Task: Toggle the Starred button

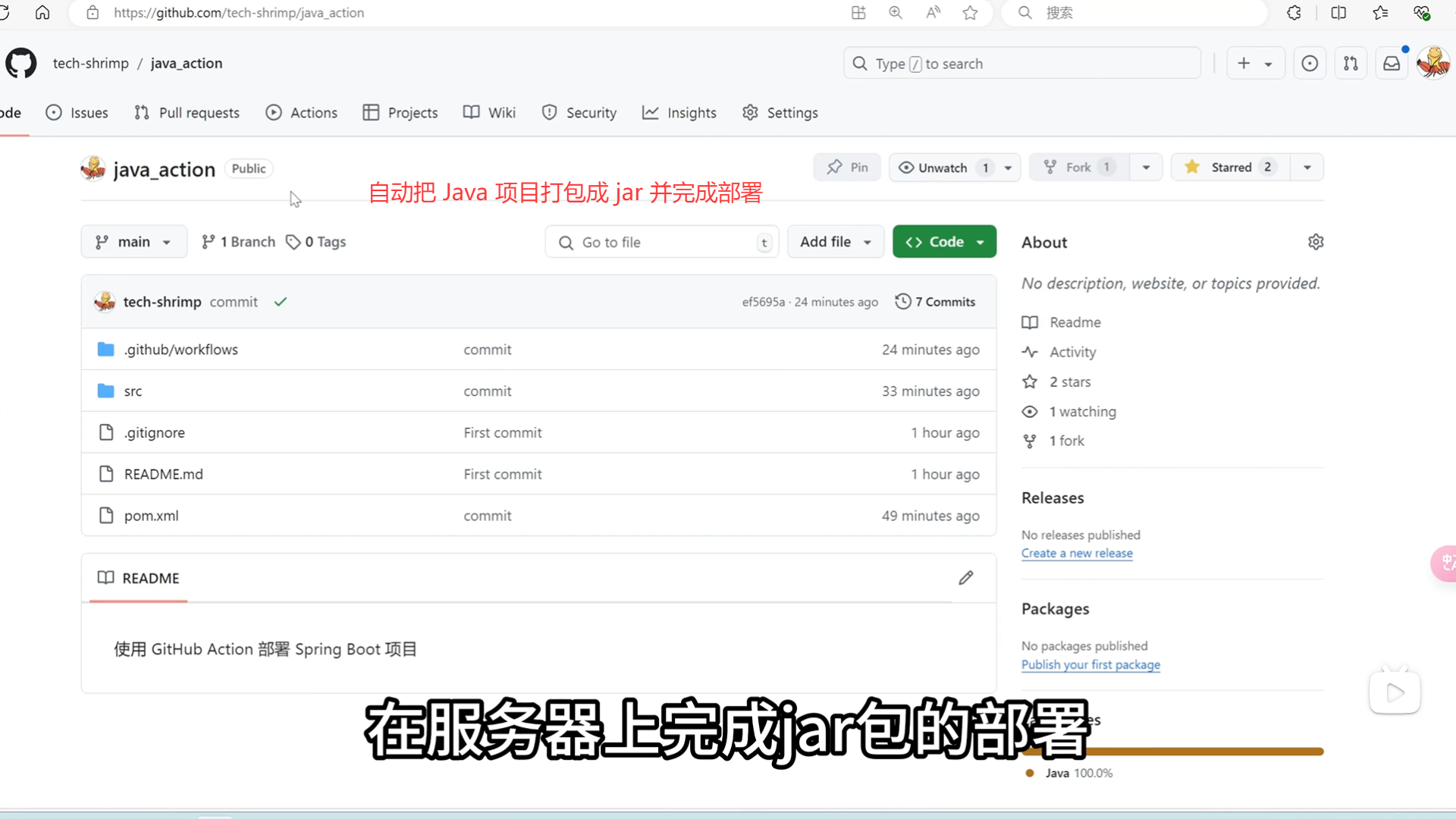Action: 1231,167
